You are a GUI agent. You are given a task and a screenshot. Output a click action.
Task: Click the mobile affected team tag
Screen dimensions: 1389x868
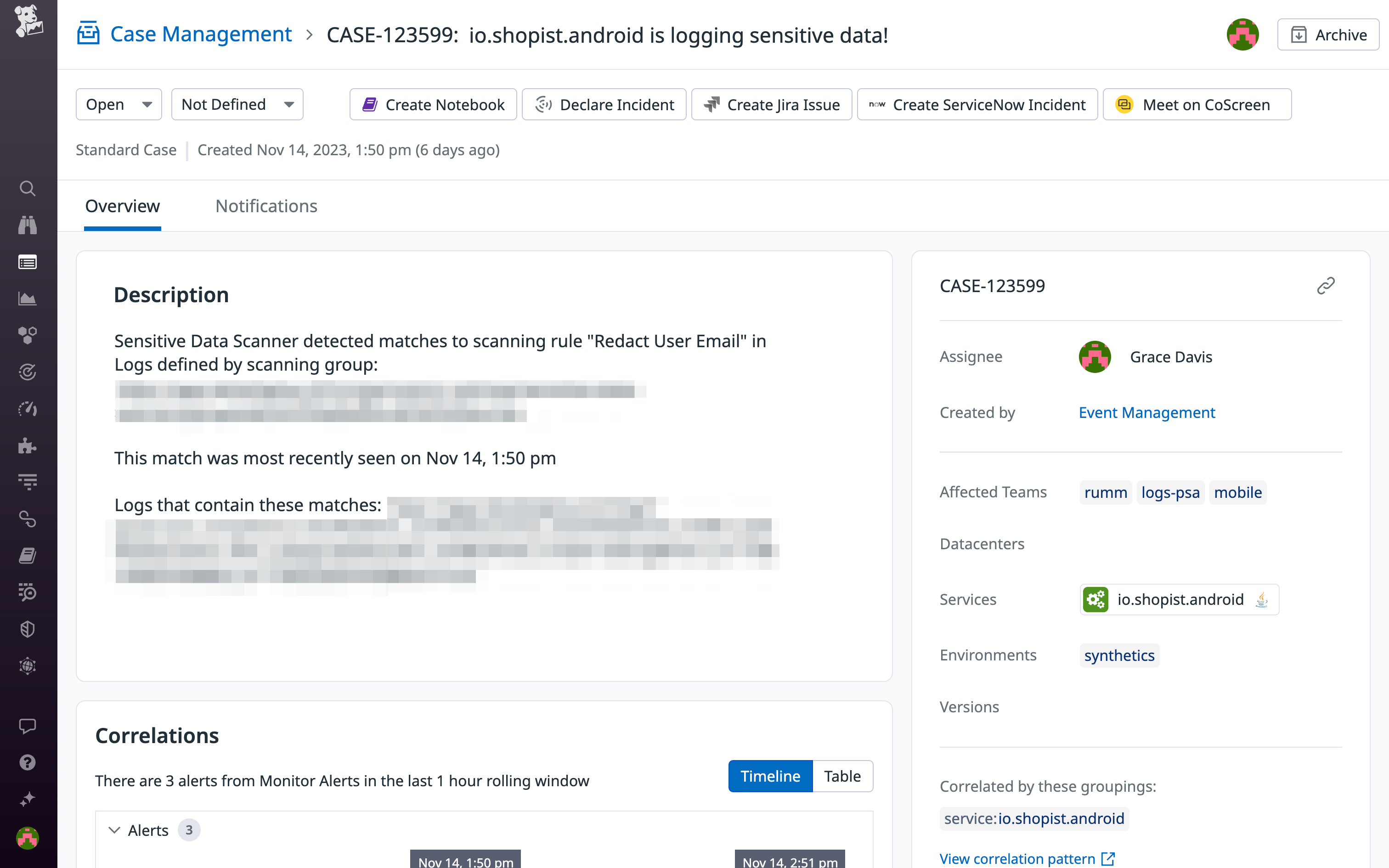[1237, 492]
